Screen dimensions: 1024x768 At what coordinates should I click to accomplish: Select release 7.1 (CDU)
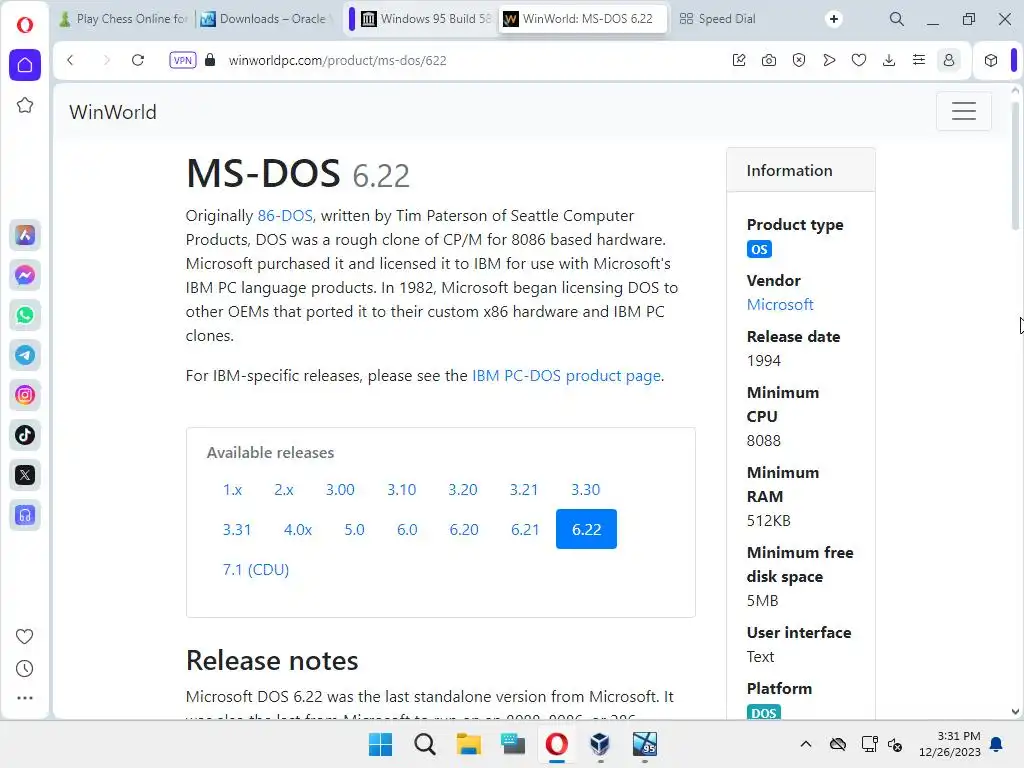click(255, 569)
